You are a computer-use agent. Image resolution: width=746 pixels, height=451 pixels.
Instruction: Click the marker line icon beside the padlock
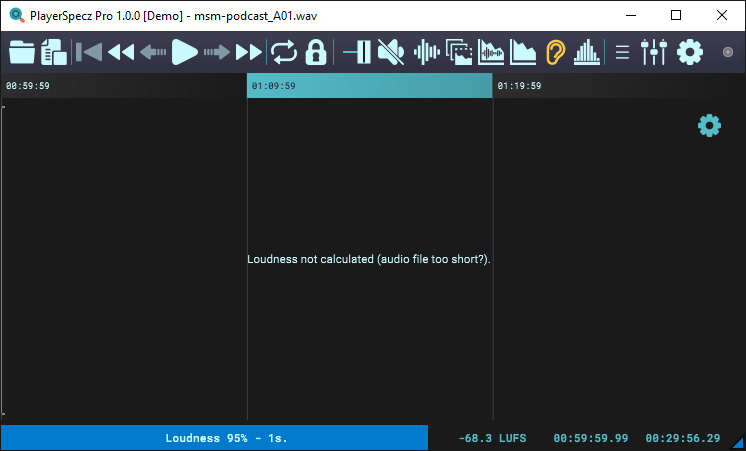pyautogui.click(x=357, y=52)
